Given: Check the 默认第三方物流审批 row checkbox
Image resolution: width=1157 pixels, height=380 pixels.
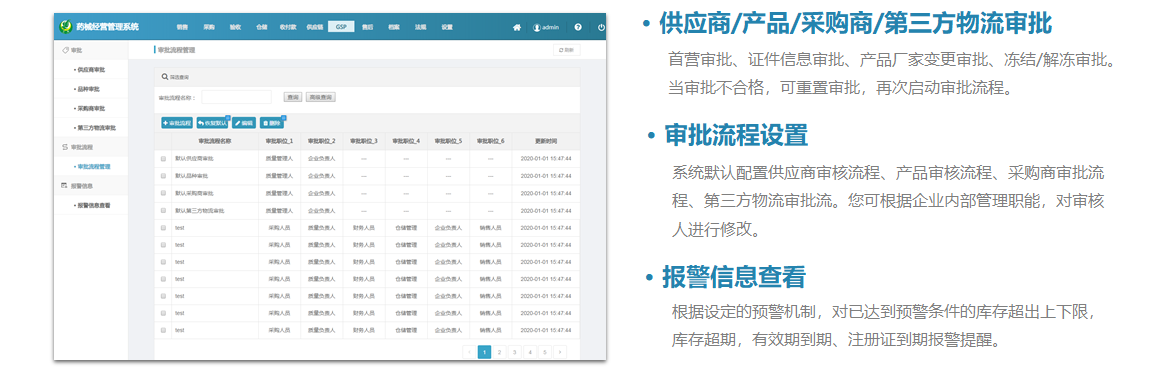Looking at the screenshot, I should (x=163, y=210).
